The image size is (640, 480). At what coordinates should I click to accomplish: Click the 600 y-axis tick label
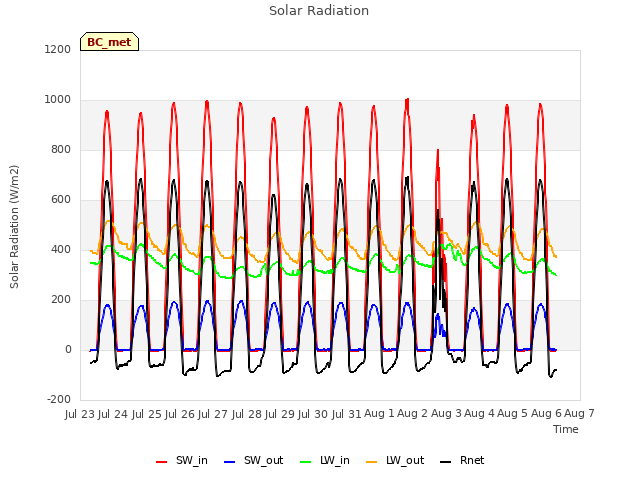click(x=61, y=200)
